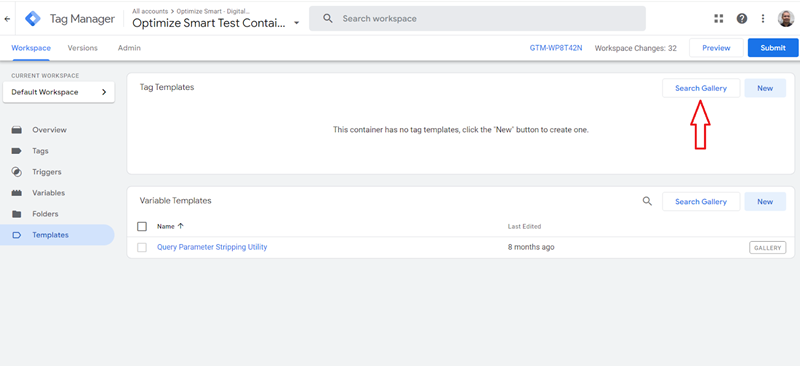Tick the Query Parameter Stripping Utility checkbox
Viewport: 800px width, 366px height.
142,247
